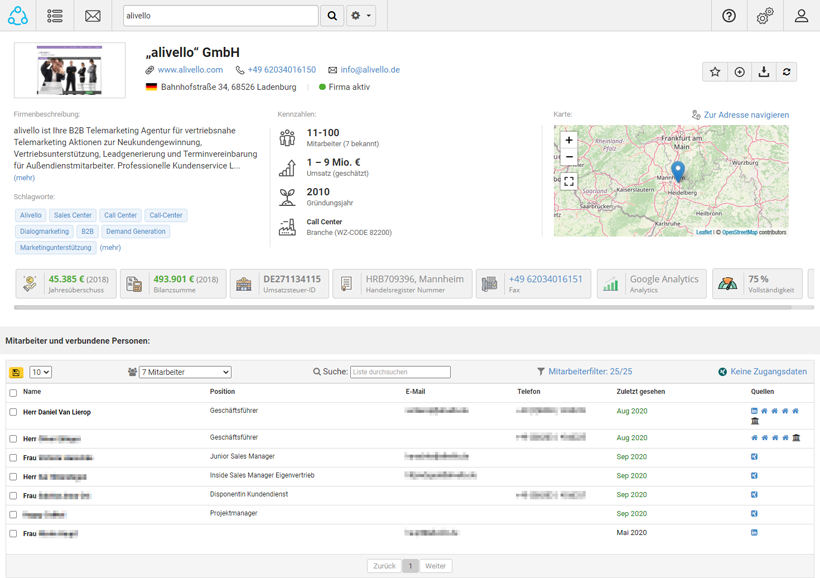
Task: Toggle the select-all checkbox in table header
Action: tap(13, 393)
